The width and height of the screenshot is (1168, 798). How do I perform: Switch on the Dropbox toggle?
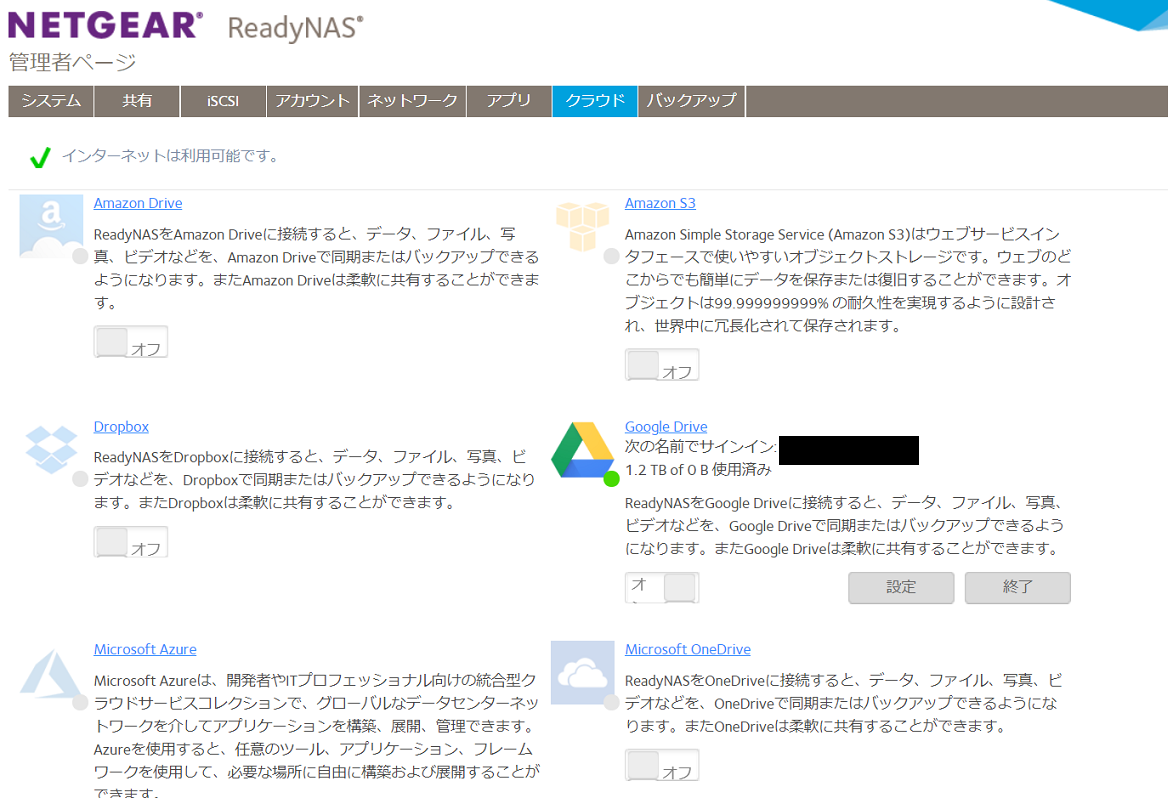point(131,542)
